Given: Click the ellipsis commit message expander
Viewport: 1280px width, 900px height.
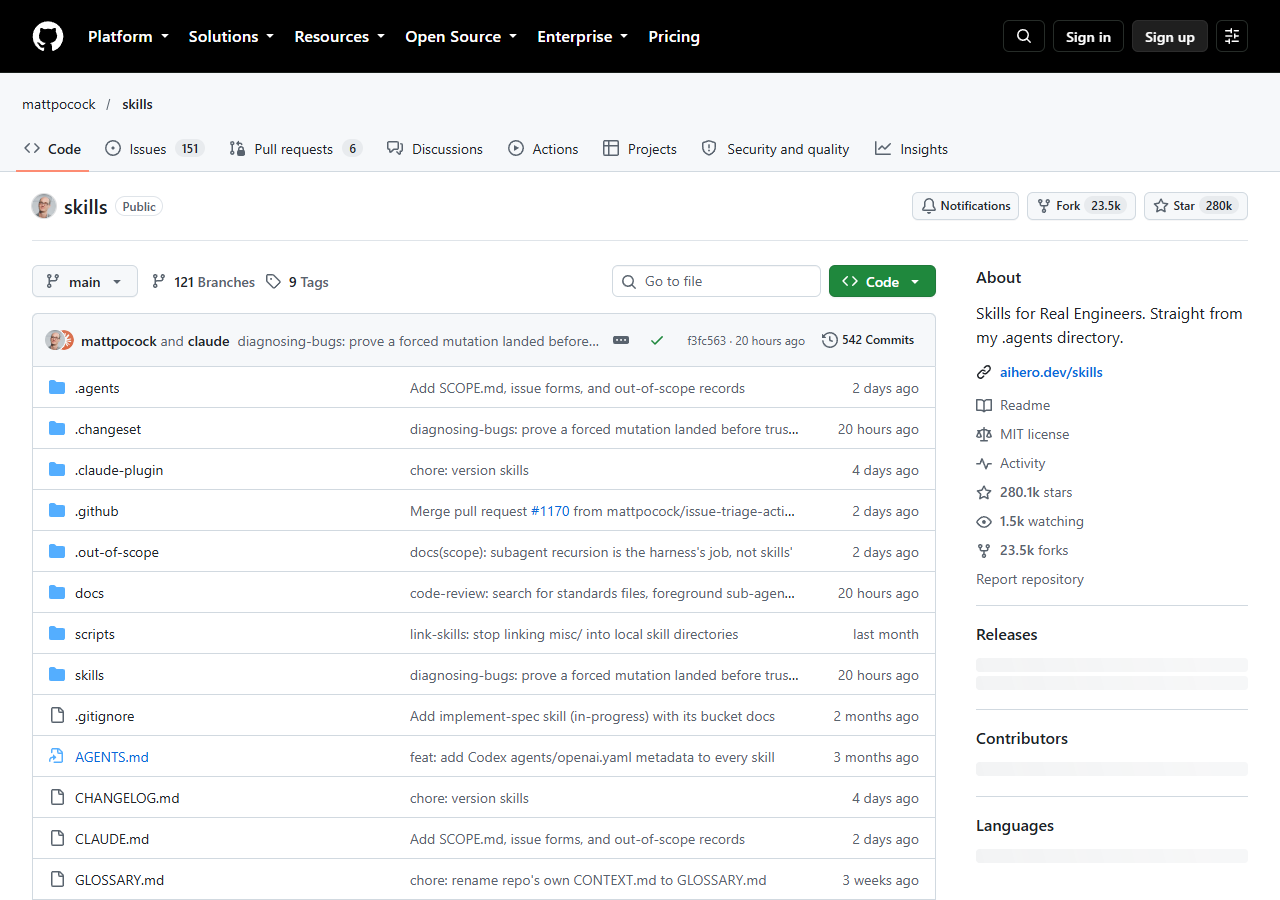Looking at the screenshot, I should [x=621, y=340].
